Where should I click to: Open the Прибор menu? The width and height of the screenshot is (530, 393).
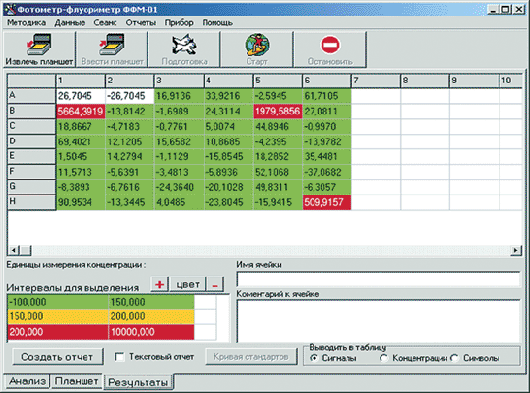179,23
